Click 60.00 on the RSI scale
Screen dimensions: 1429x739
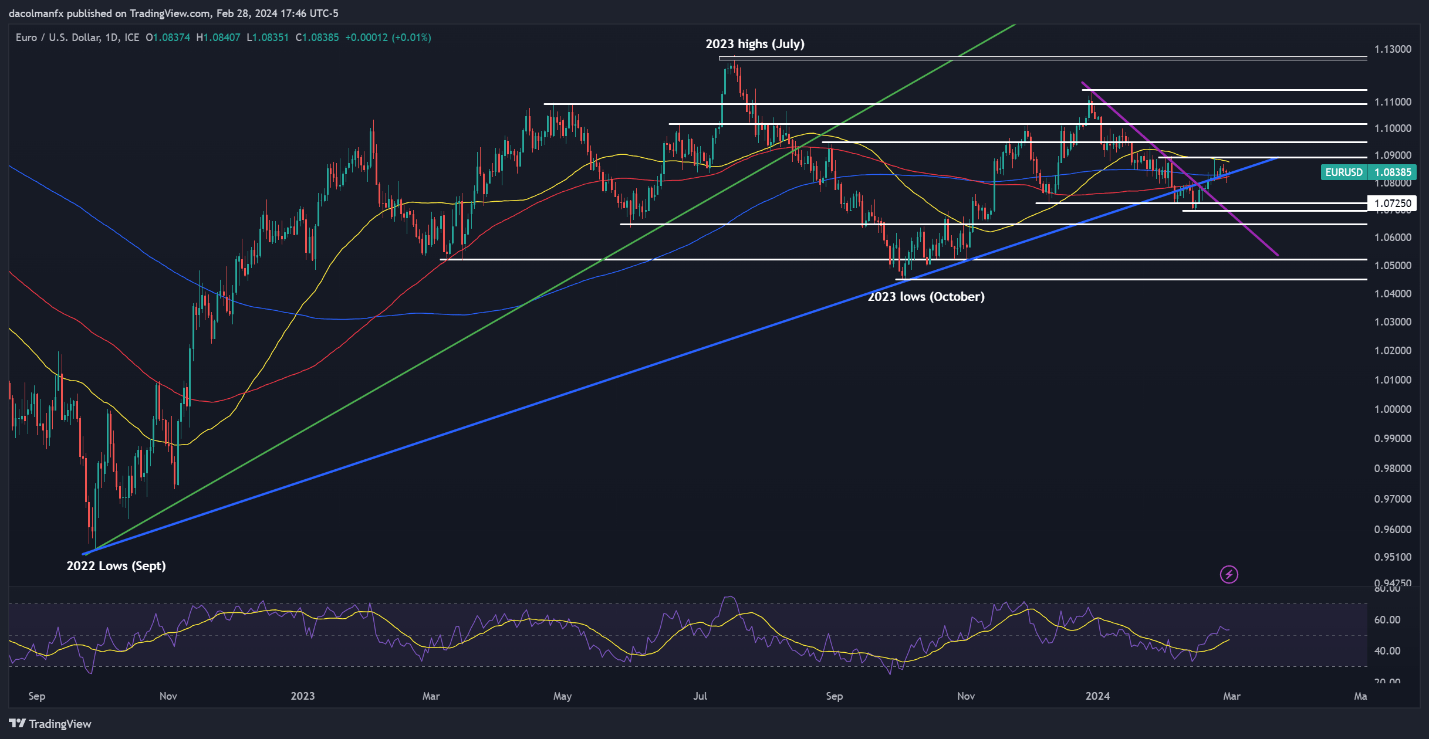[x=1386, y=621]
